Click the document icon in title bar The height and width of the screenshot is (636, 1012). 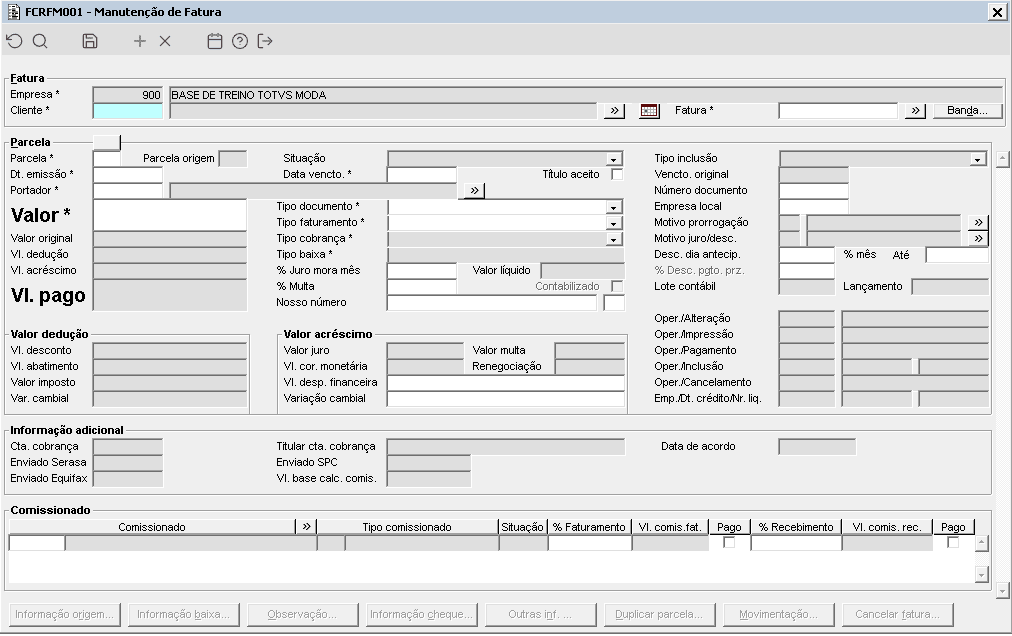(14, 12)
